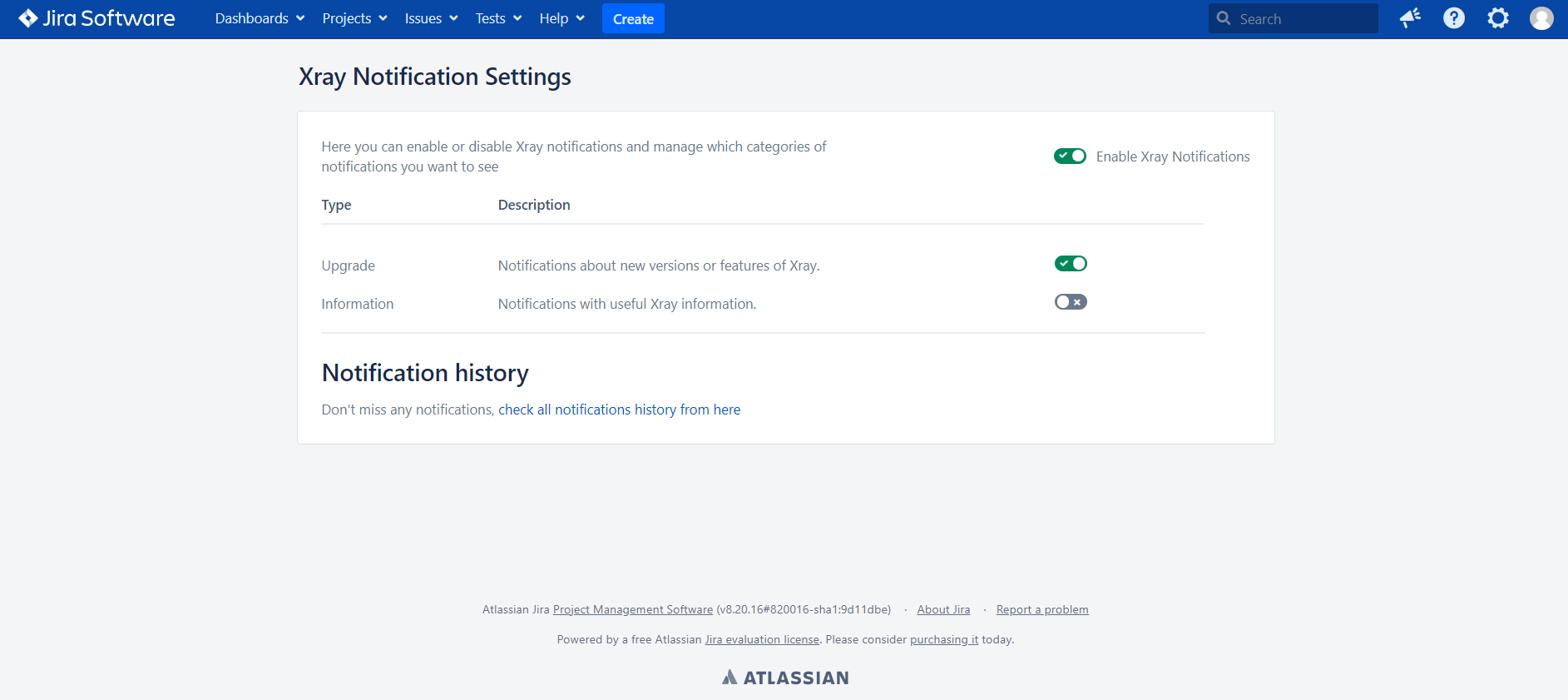Screen dimensions: 1568x700
Task: Open the About Jira link
Action: point(943,609)
